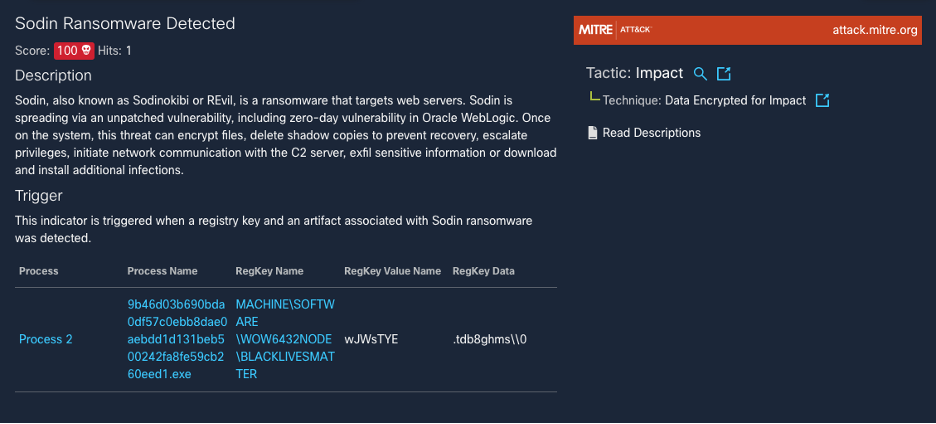Viewport: 936px width, 424px height.
Task: Open the attack.mitre.org link
Action: pyautogui.click(x=874, y=30)
